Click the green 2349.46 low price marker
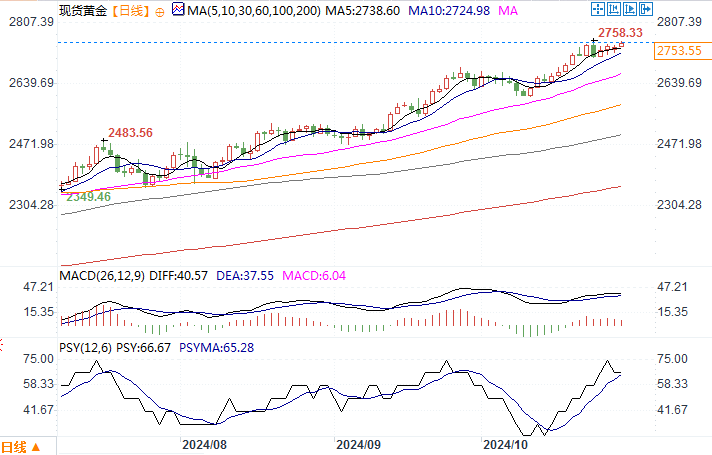The height and width of the screenshot is (455, 712). tap(89, 198)
